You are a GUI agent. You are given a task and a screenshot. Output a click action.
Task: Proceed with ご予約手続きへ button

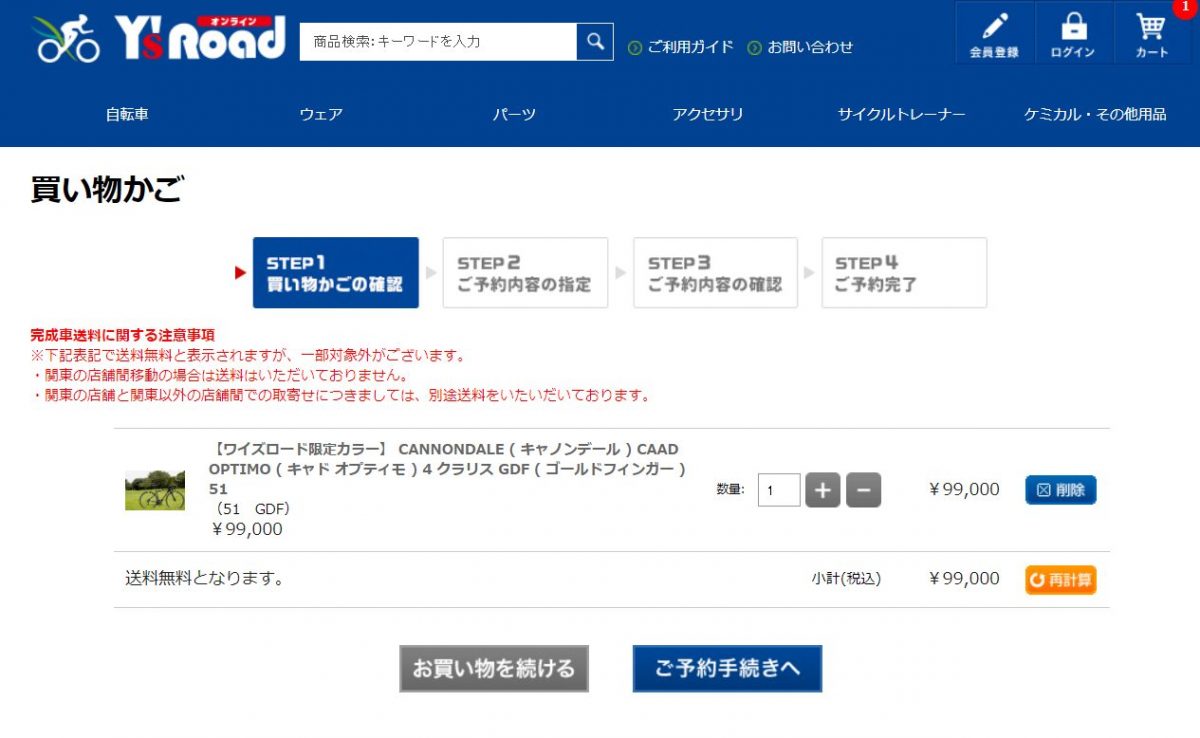(727, 669)
